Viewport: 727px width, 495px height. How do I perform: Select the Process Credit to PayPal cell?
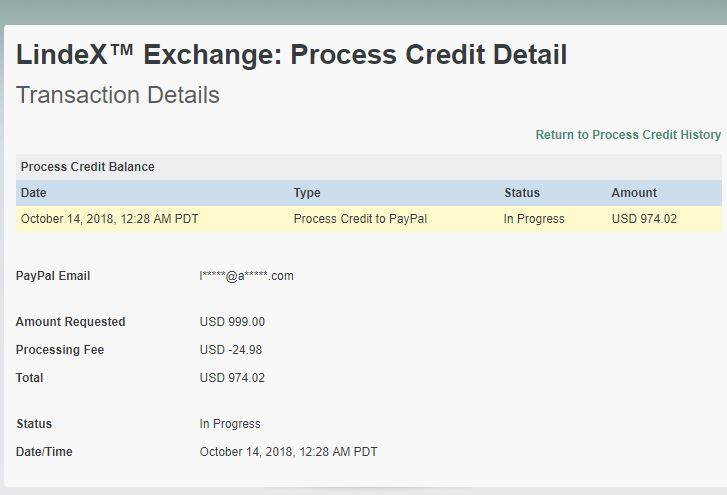pyautogui.click(x=360, y=219)
